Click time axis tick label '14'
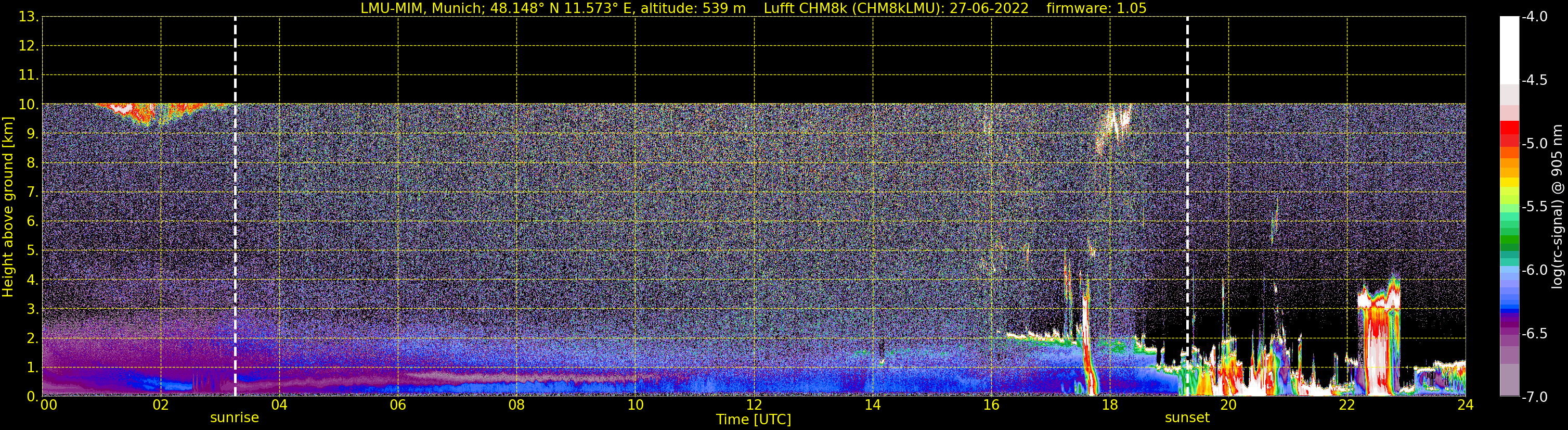The image size is (1568, 430). coord(873,405)
